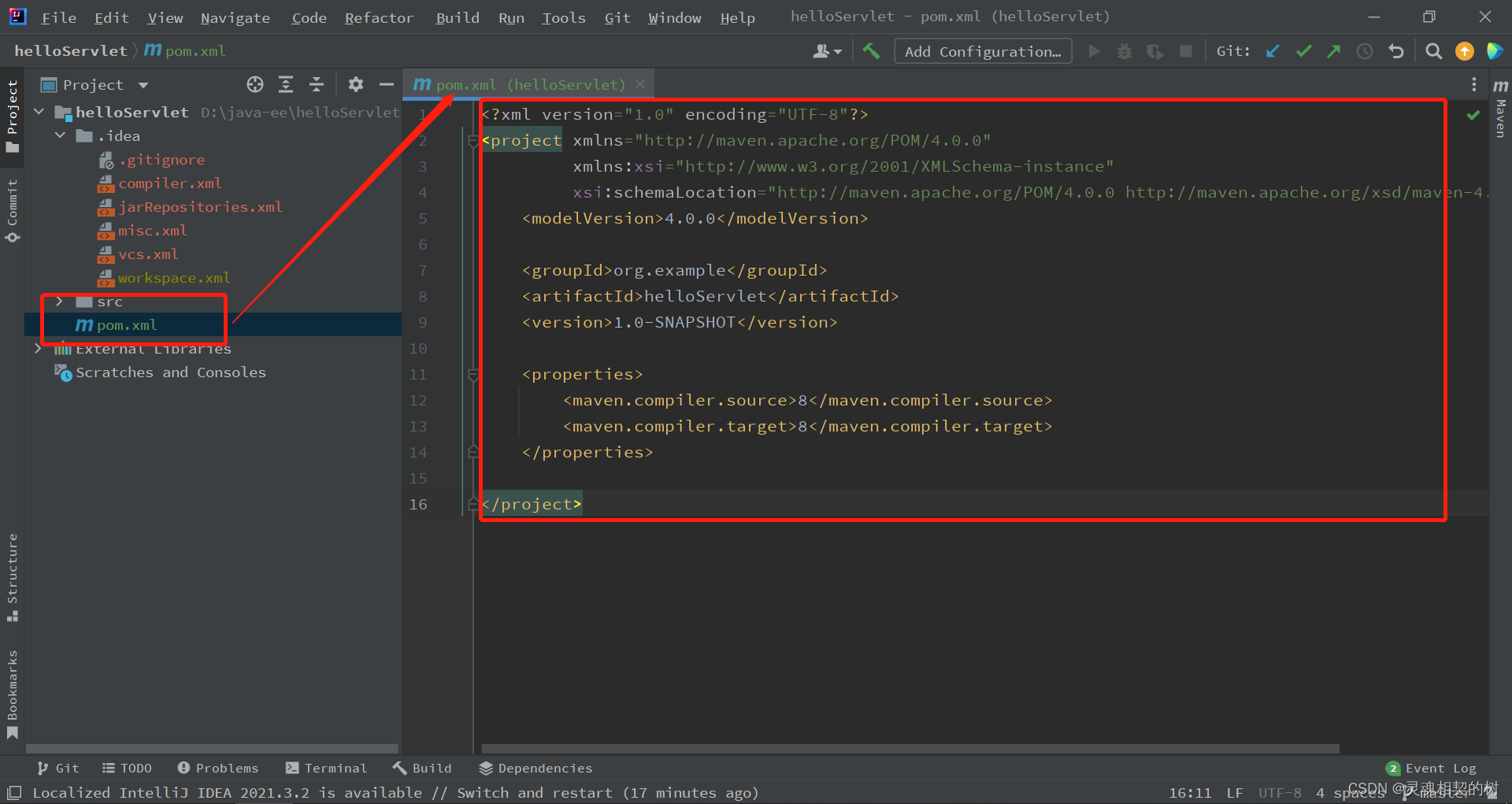Click the green inspection checkmark in editor

tap(1473, 115)
